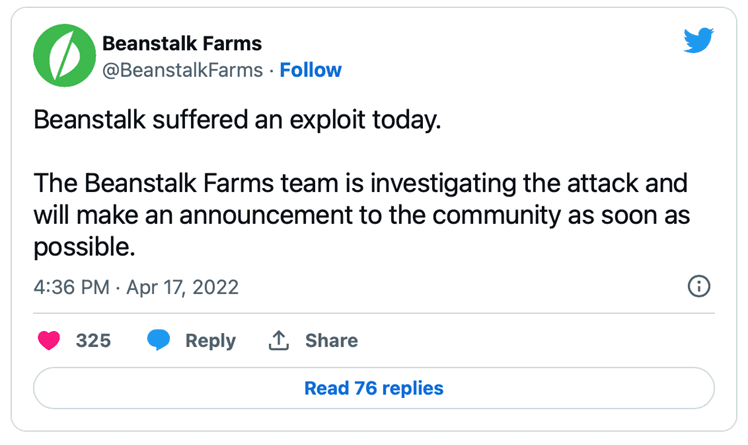This screenshot has height=445, width=748.
Task: Click the blue reply speech bubble icon
Action: point(158,340)
